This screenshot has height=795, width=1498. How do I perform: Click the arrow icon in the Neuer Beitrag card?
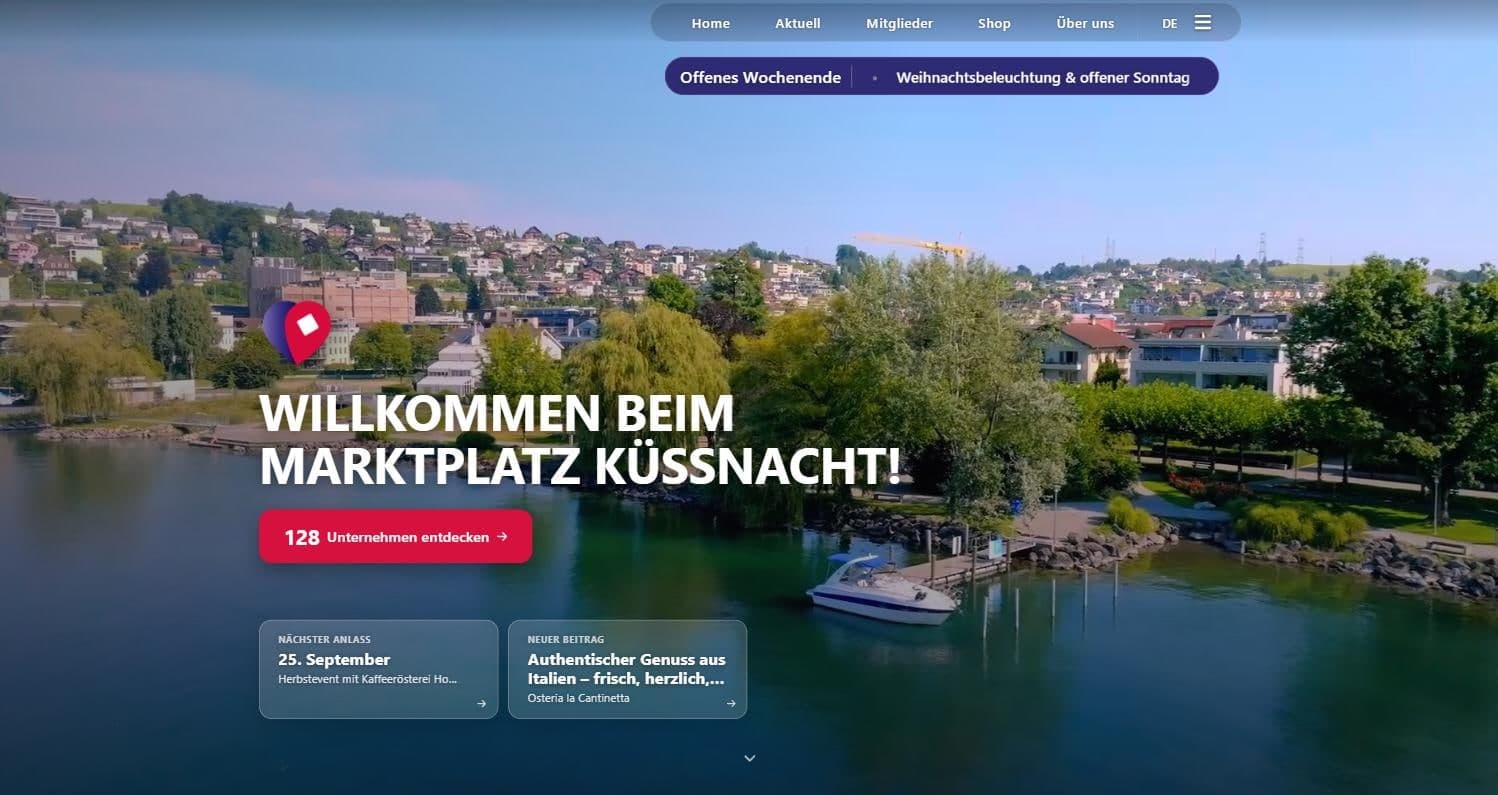tap(730, 703)
